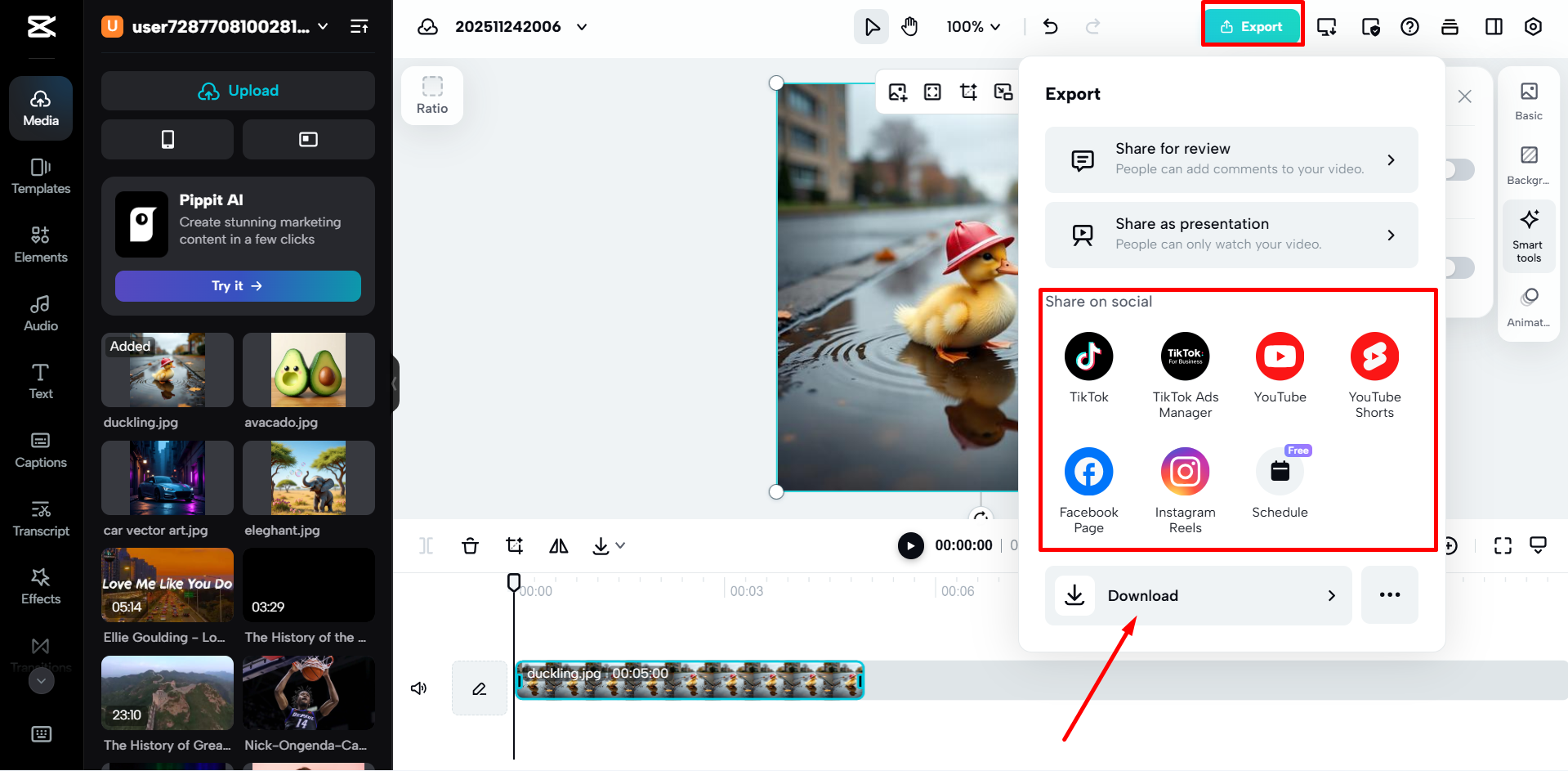This screenshot has width=1568, height=771.
Task: Click the Export button
Action: coord(1252,27)
